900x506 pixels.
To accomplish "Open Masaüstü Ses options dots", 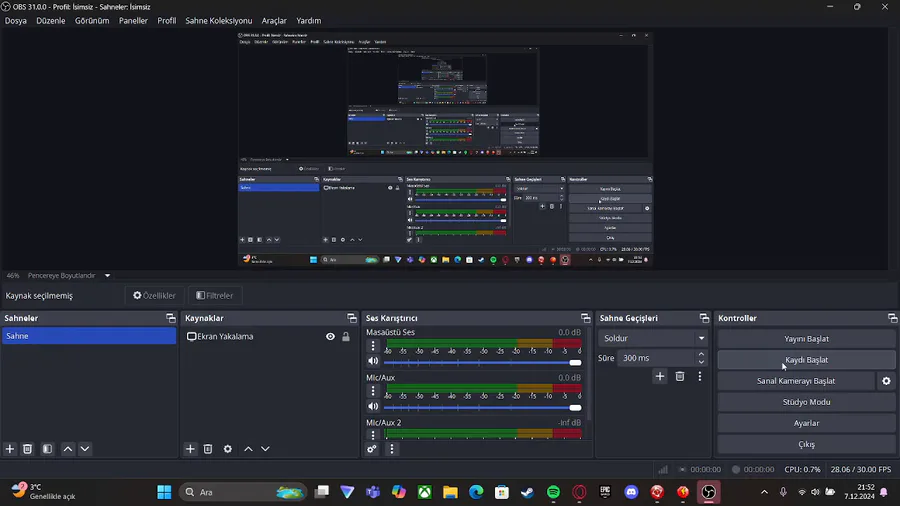I will pyautogui.click(x=373, y=345).
